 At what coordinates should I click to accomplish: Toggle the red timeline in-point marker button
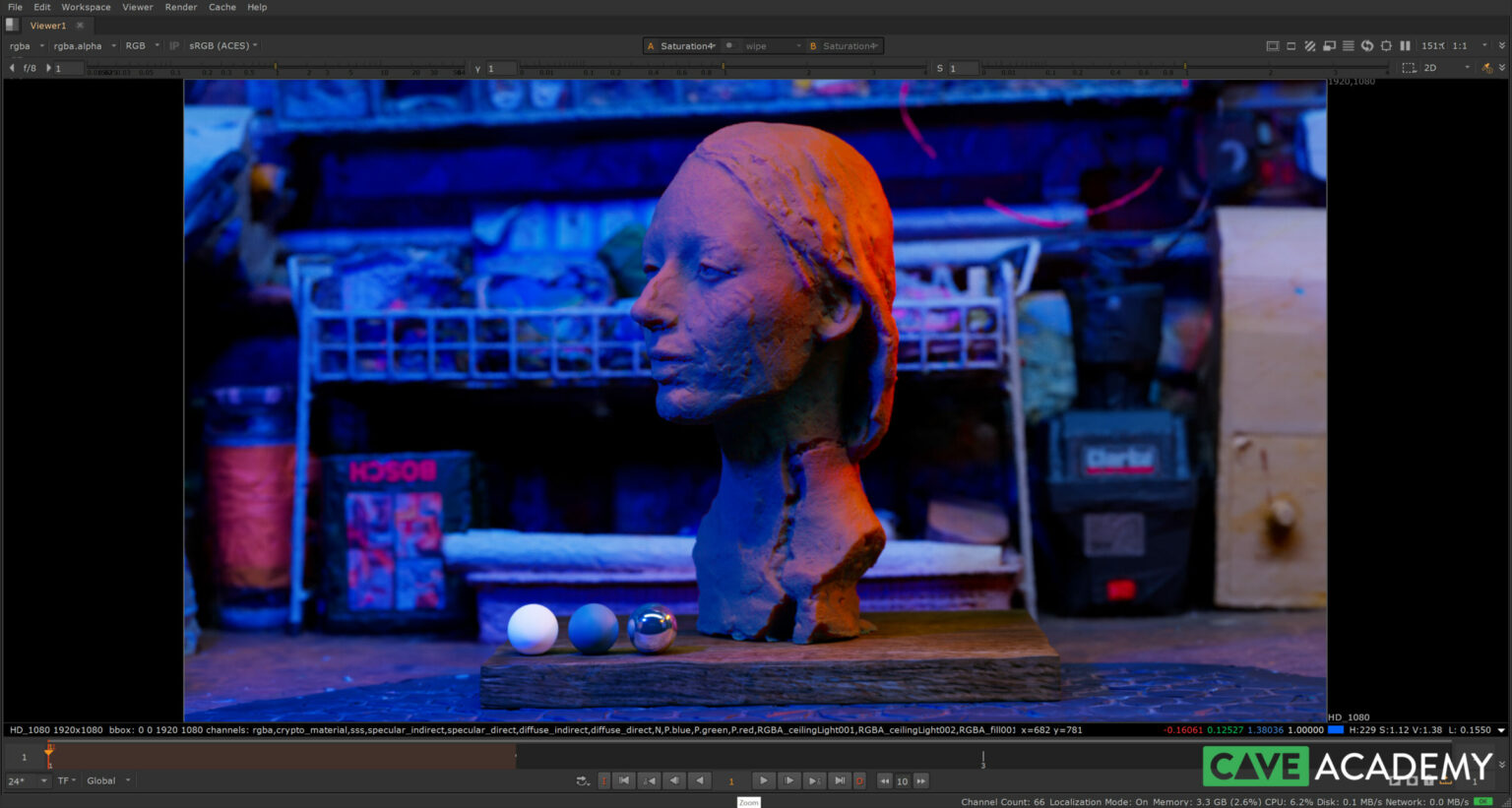click(x=604, y=780)
